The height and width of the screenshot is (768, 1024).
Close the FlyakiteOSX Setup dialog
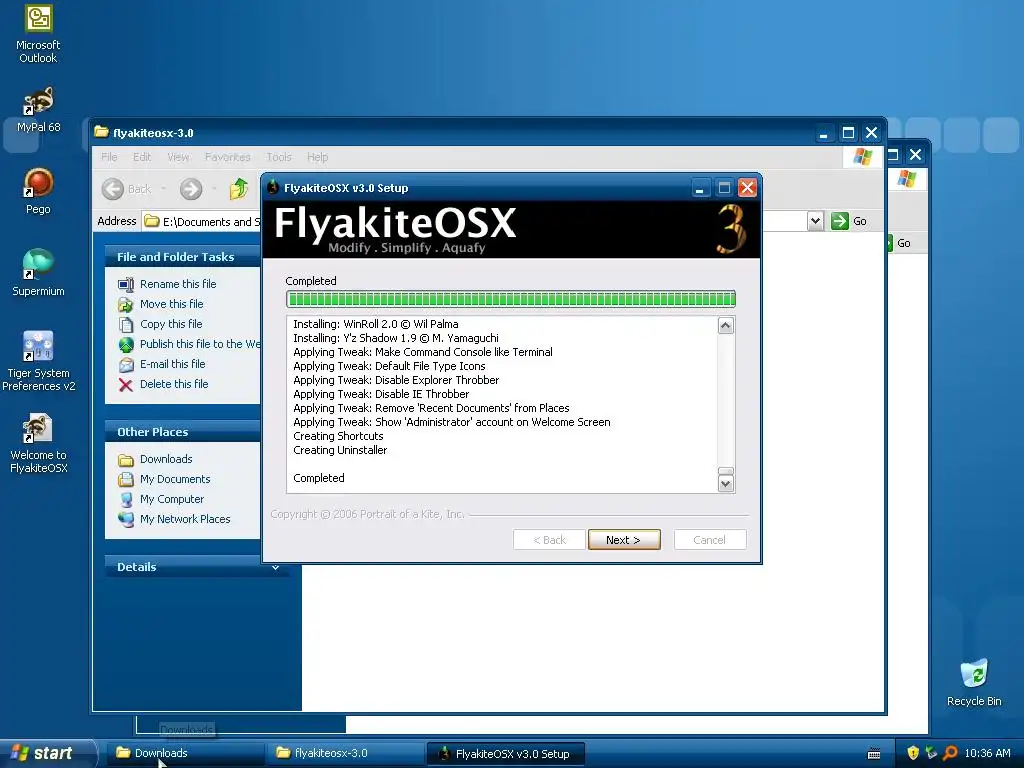747,189
